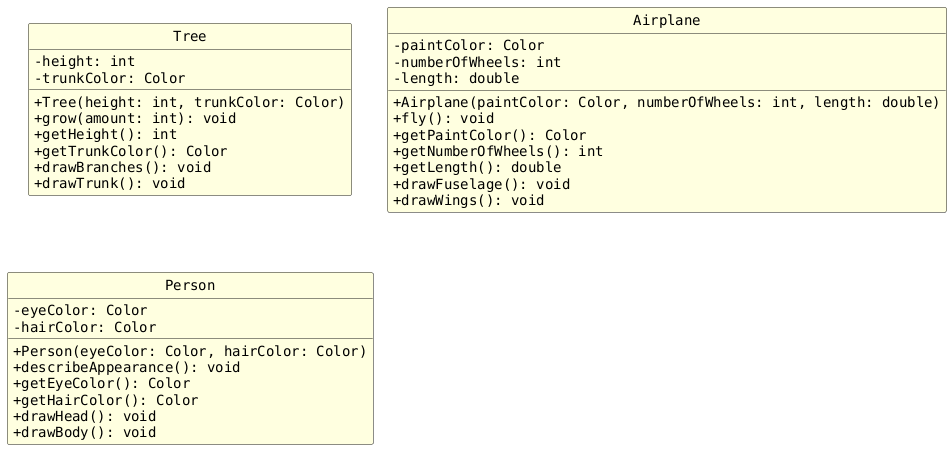This screenshot has width=952, height=450.
Task: Click the Airplane constructor signature
Action: pos(666,102)
